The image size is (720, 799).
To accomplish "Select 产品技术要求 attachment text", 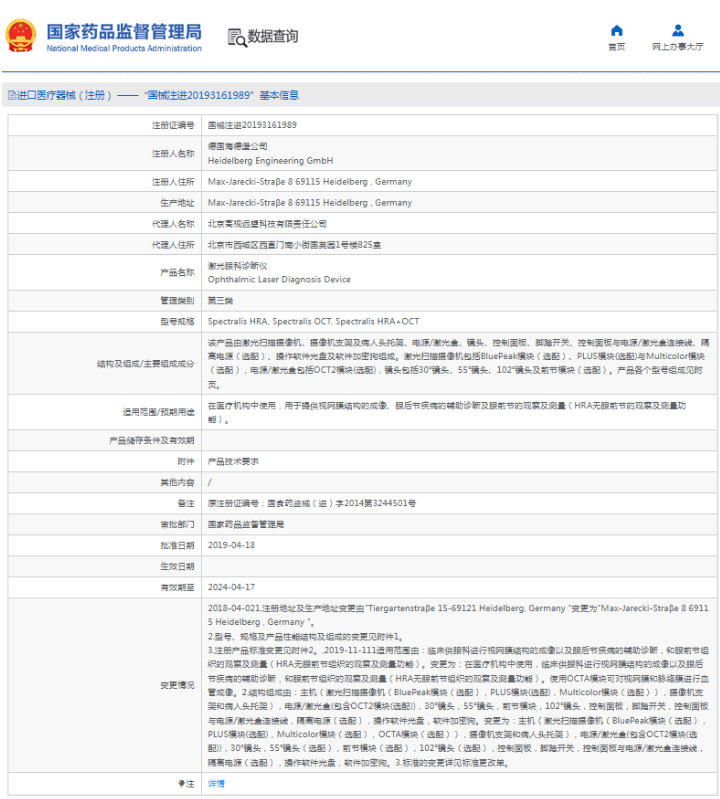I will click(233, 462).
